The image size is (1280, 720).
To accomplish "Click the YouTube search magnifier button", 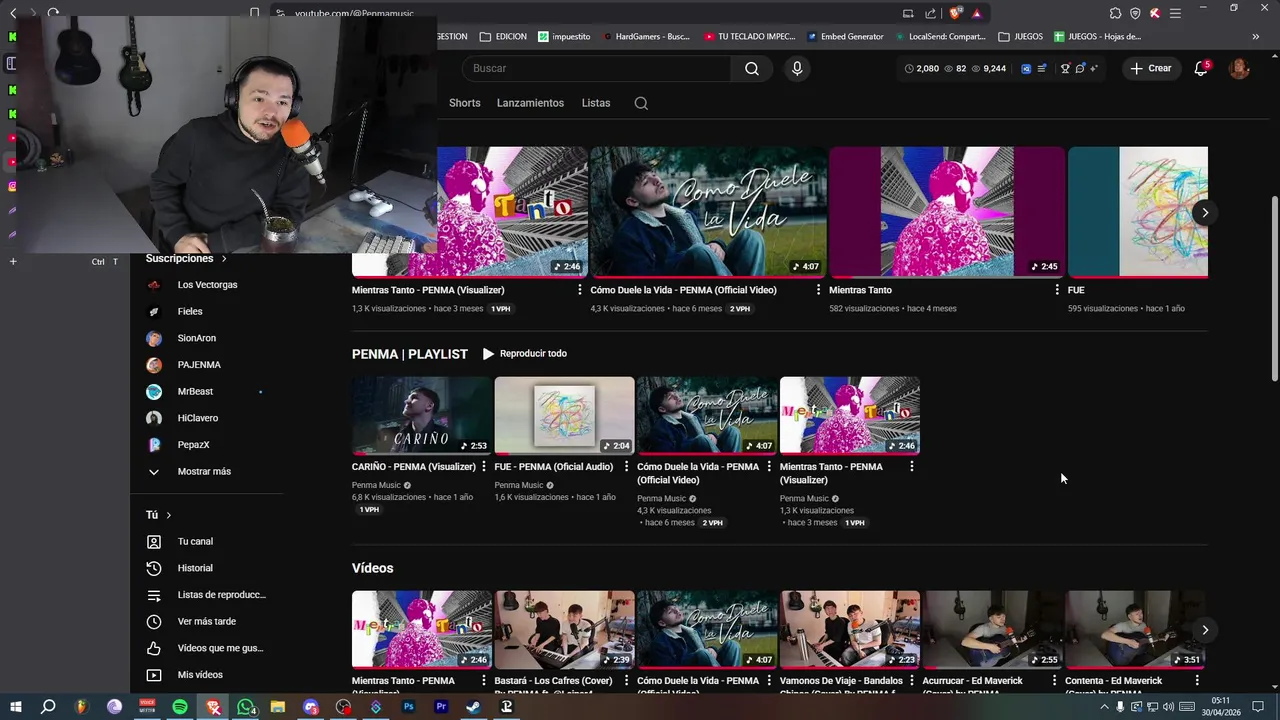I will tap(752, 68).
